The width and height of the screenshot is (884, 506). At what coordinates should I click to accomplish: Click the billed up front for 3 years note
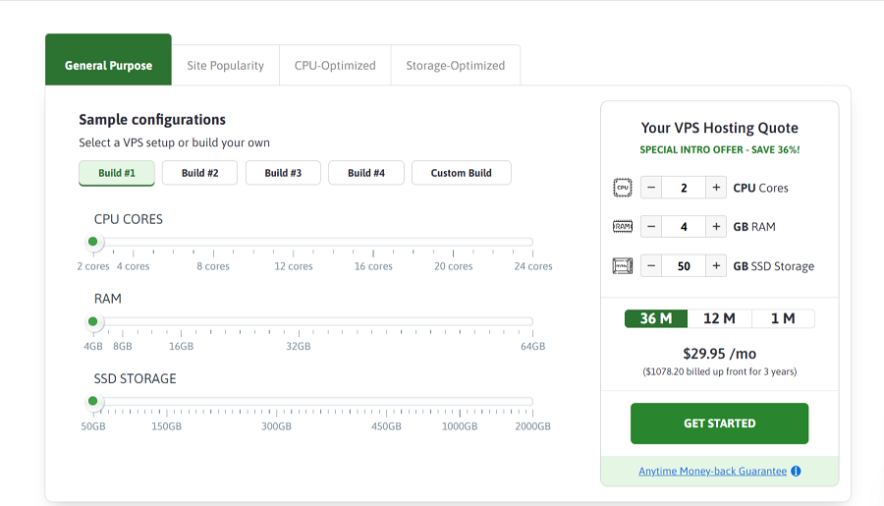click(719, 371)
